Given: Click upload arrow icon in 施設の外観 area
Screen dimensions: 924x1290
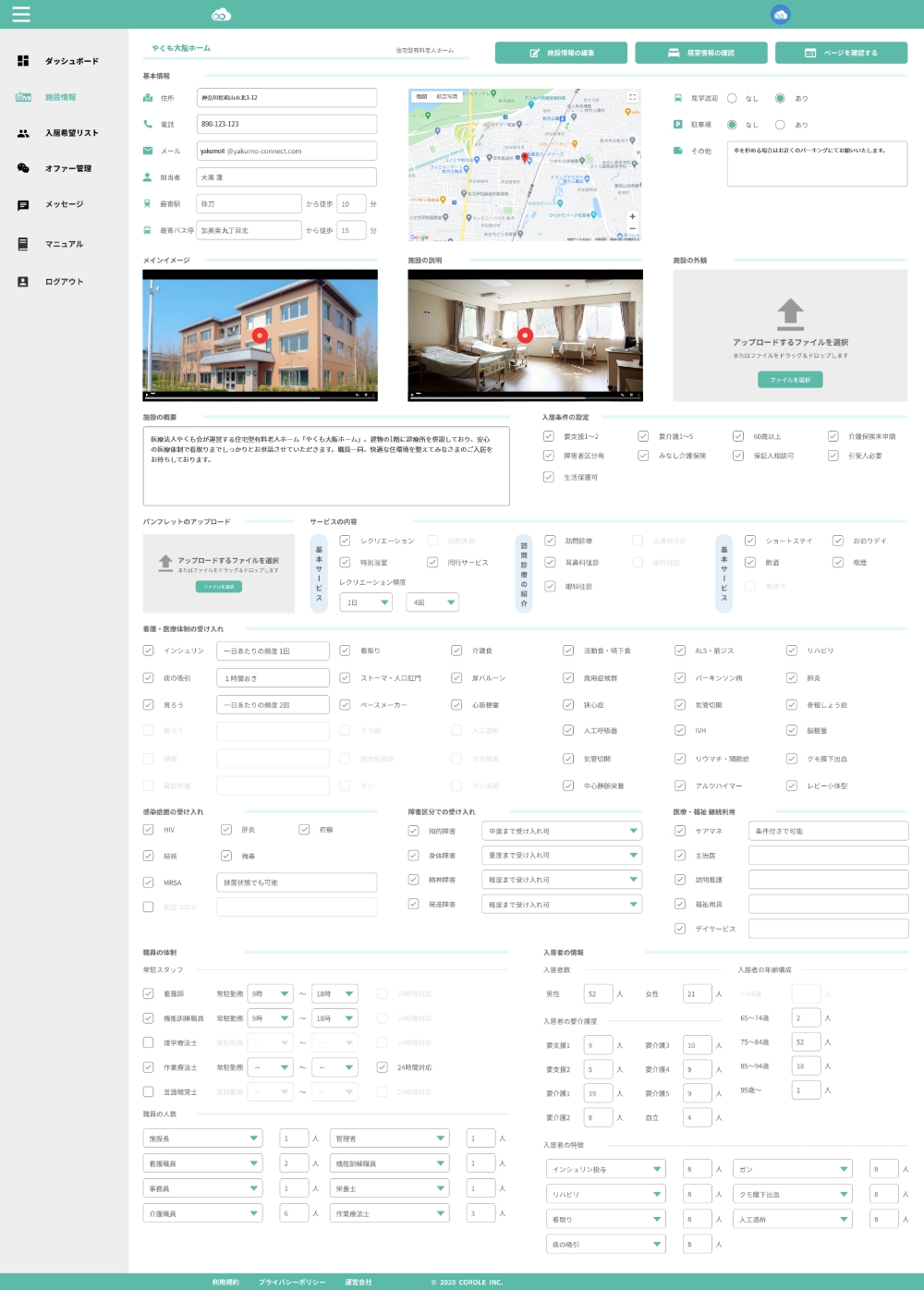Looking at the screenshot, I should coord(790,313).
